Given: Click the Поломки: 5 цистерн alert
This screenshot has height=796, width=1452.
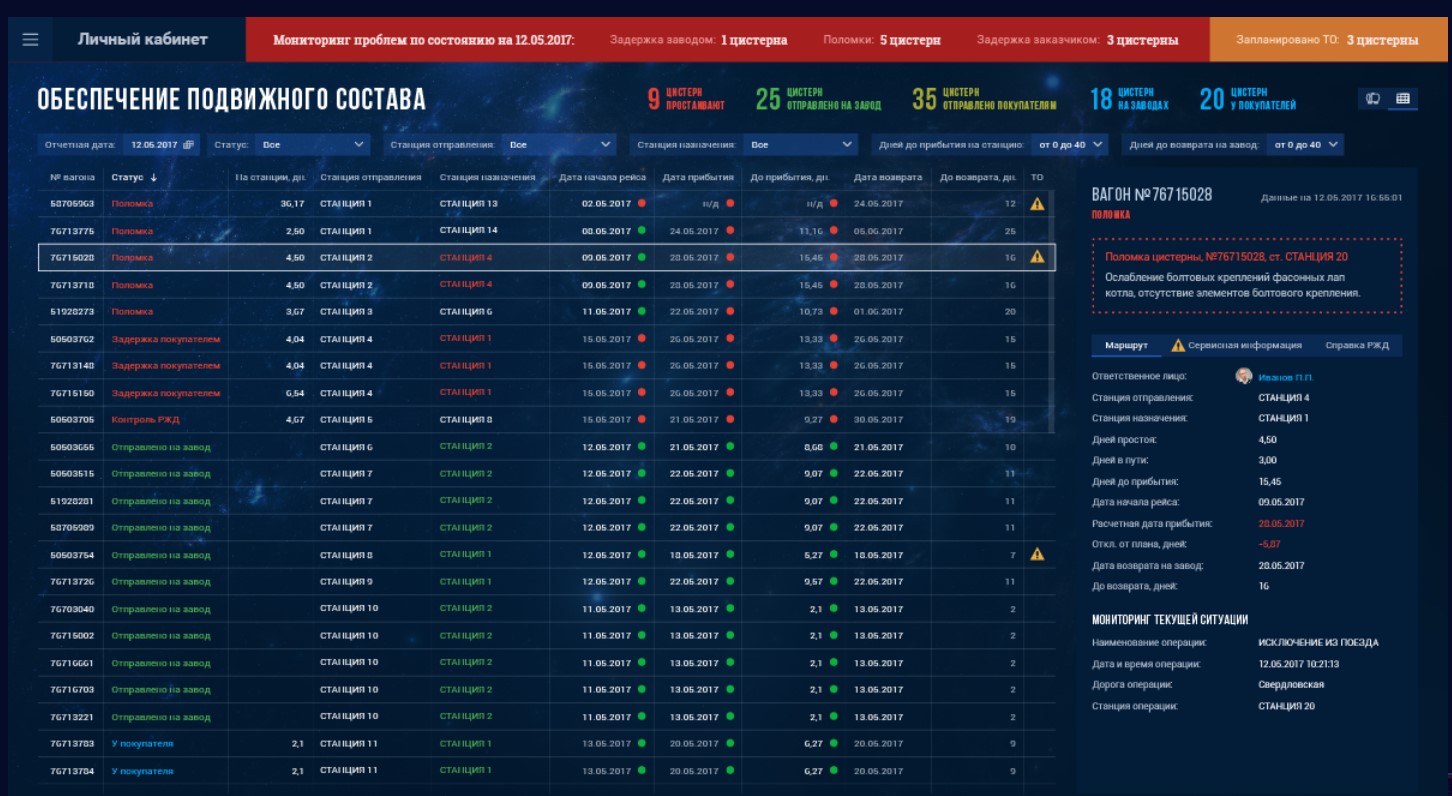Looking at the screenshot, I should [882, 40].
